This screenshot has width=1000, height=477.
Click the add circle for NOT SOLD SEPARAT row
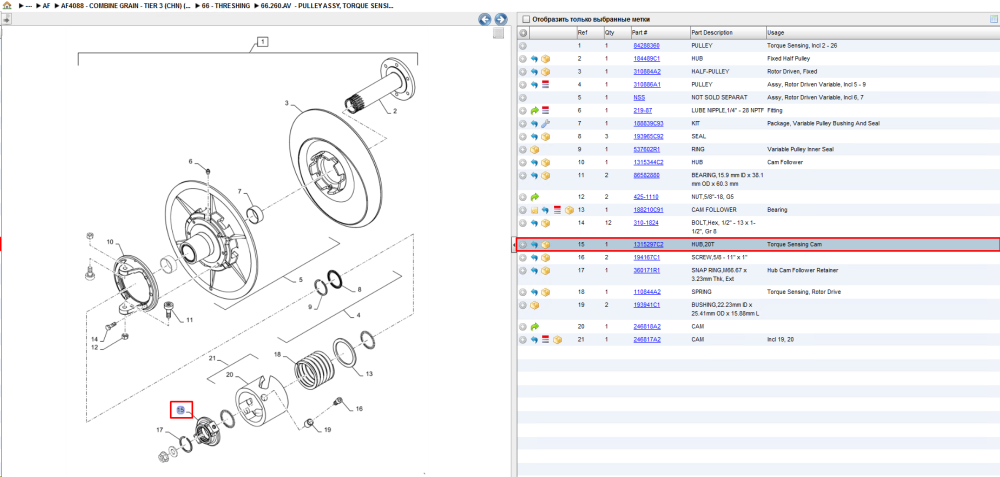coord(523,98)
